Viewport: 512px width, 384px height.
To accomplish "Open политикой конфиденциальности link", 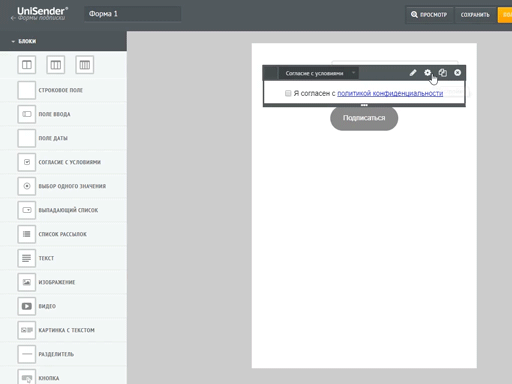I will click(390, 93).
